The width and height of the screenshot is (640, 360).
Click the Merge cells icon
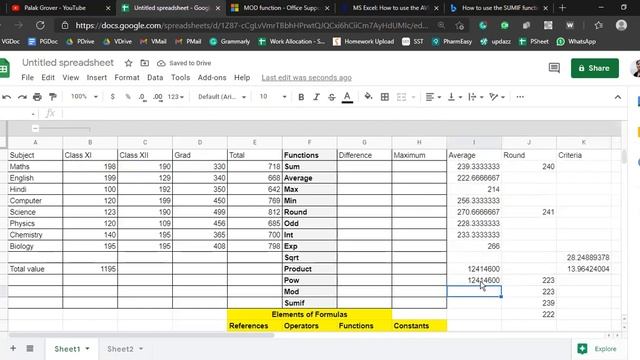402,97
